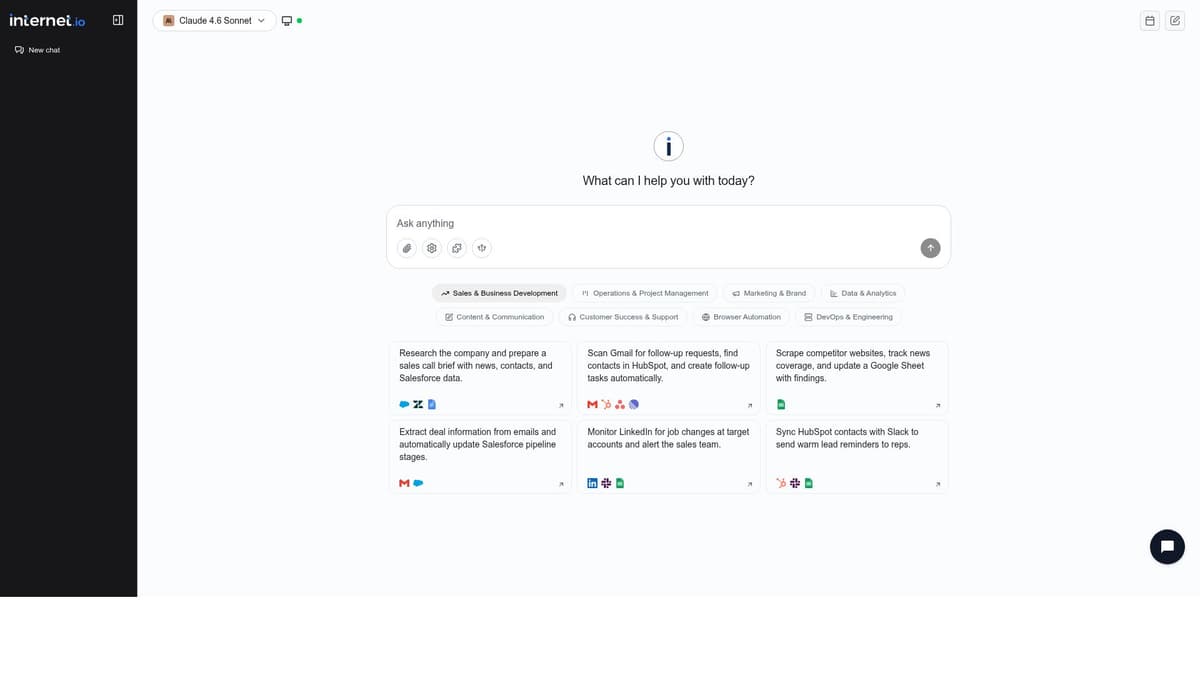The width and height of the screenshot is (1200, 675).
Task: Click the LinkedIn icon on the job changes card
Action: [x=591, y=483]
